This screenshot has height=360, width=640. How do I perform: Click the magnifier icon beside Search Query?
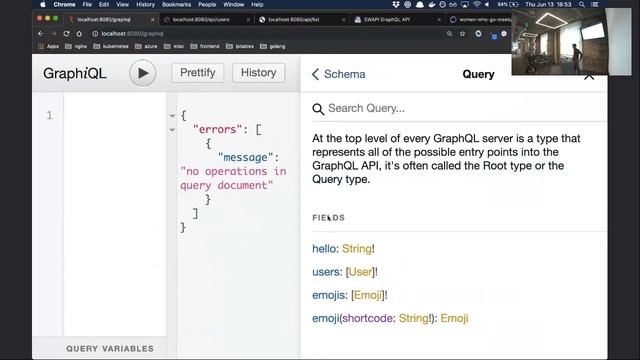318,109
